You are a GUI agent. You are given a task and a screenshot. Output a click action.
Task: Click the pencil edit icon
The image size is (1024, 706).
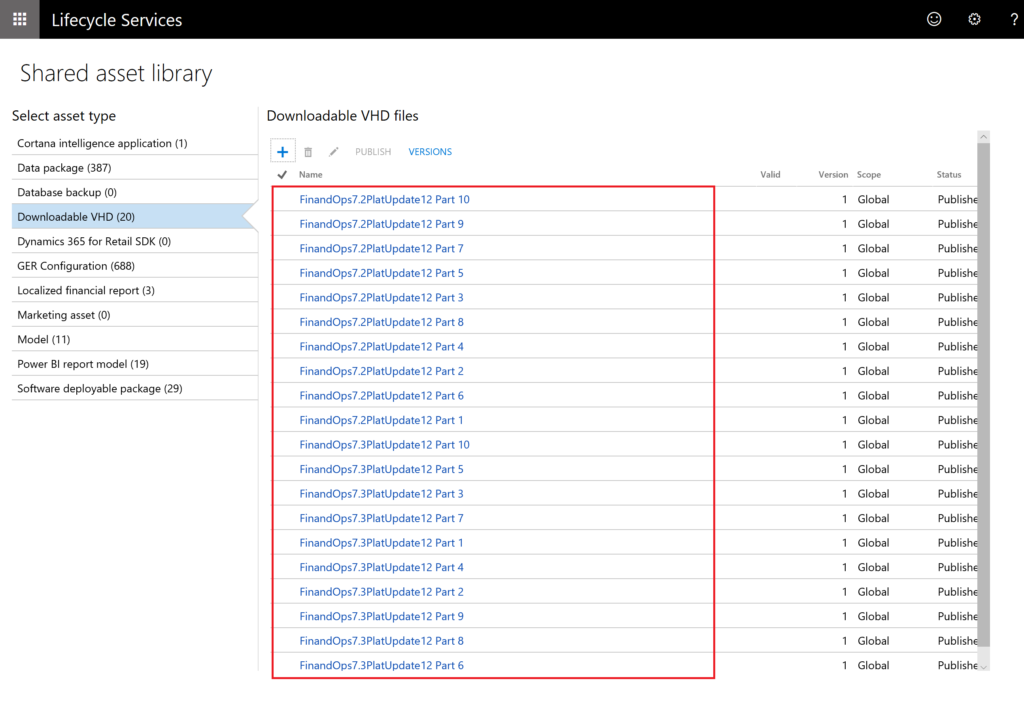(334, 152)
